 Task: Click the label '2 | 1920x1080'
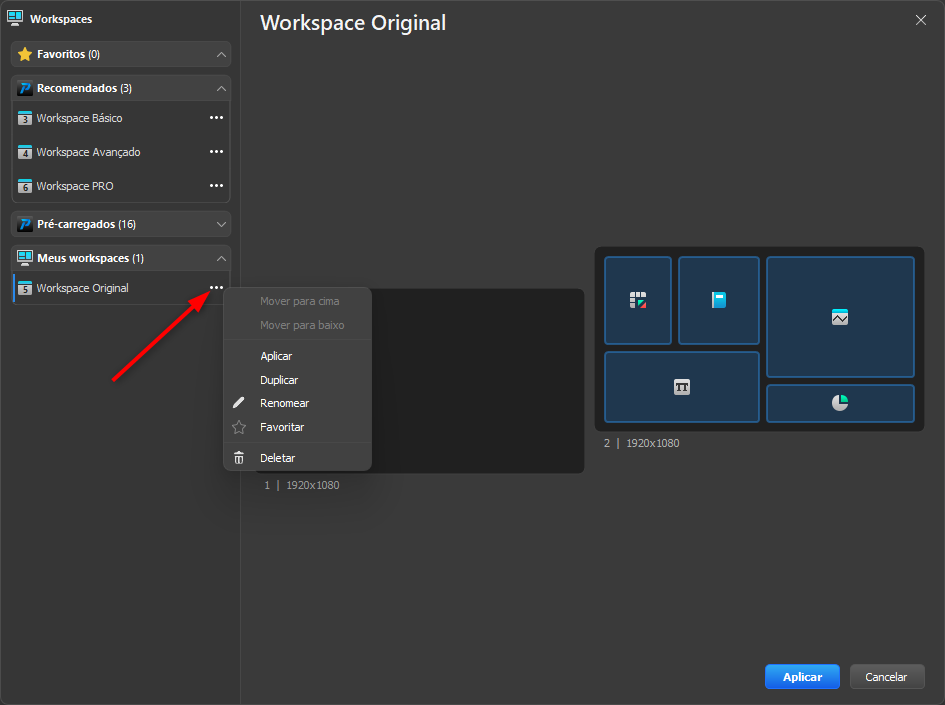pos(642,443)
